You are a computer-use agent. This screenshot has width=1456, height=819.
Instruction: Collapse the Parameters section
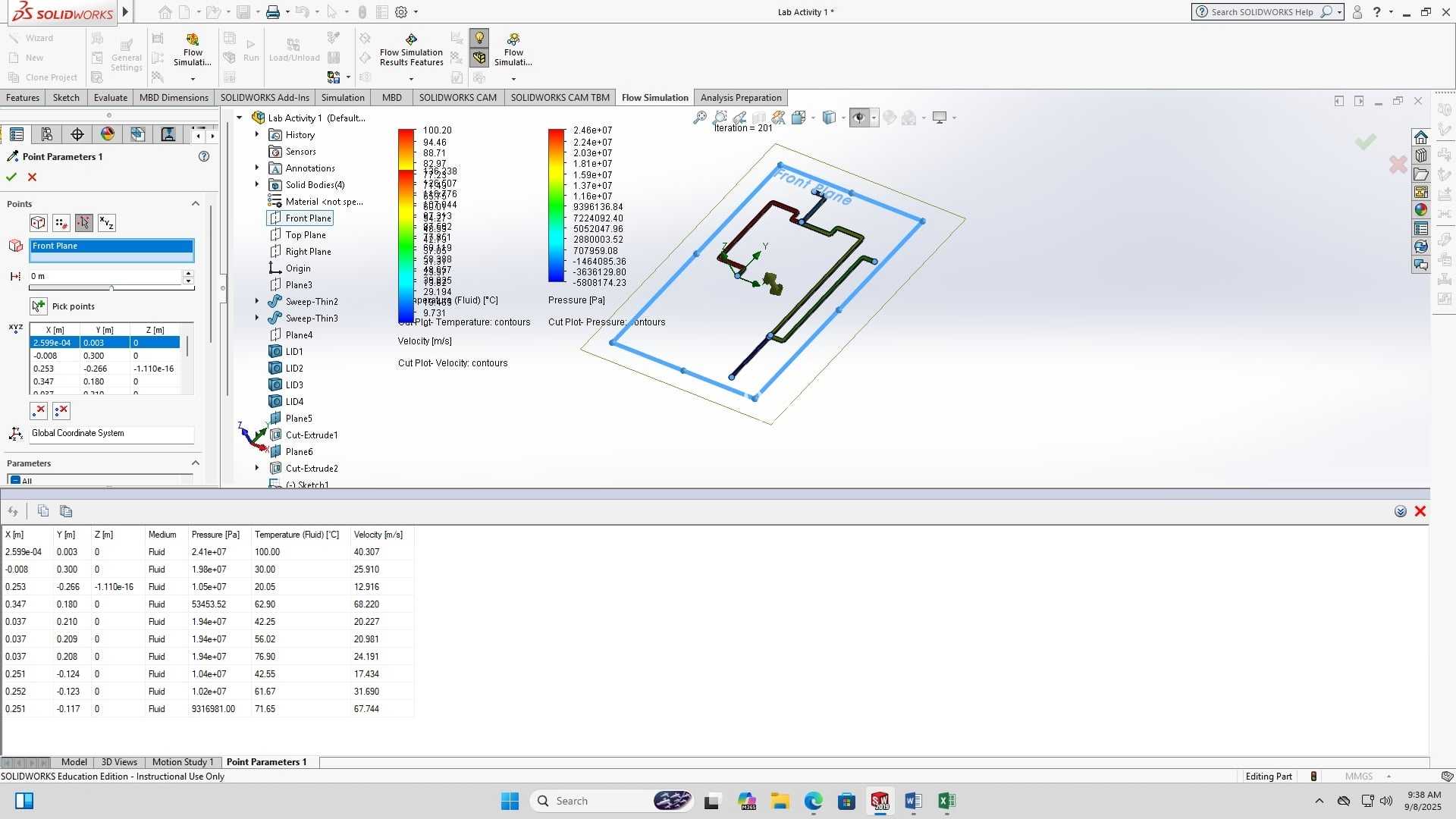195,463
